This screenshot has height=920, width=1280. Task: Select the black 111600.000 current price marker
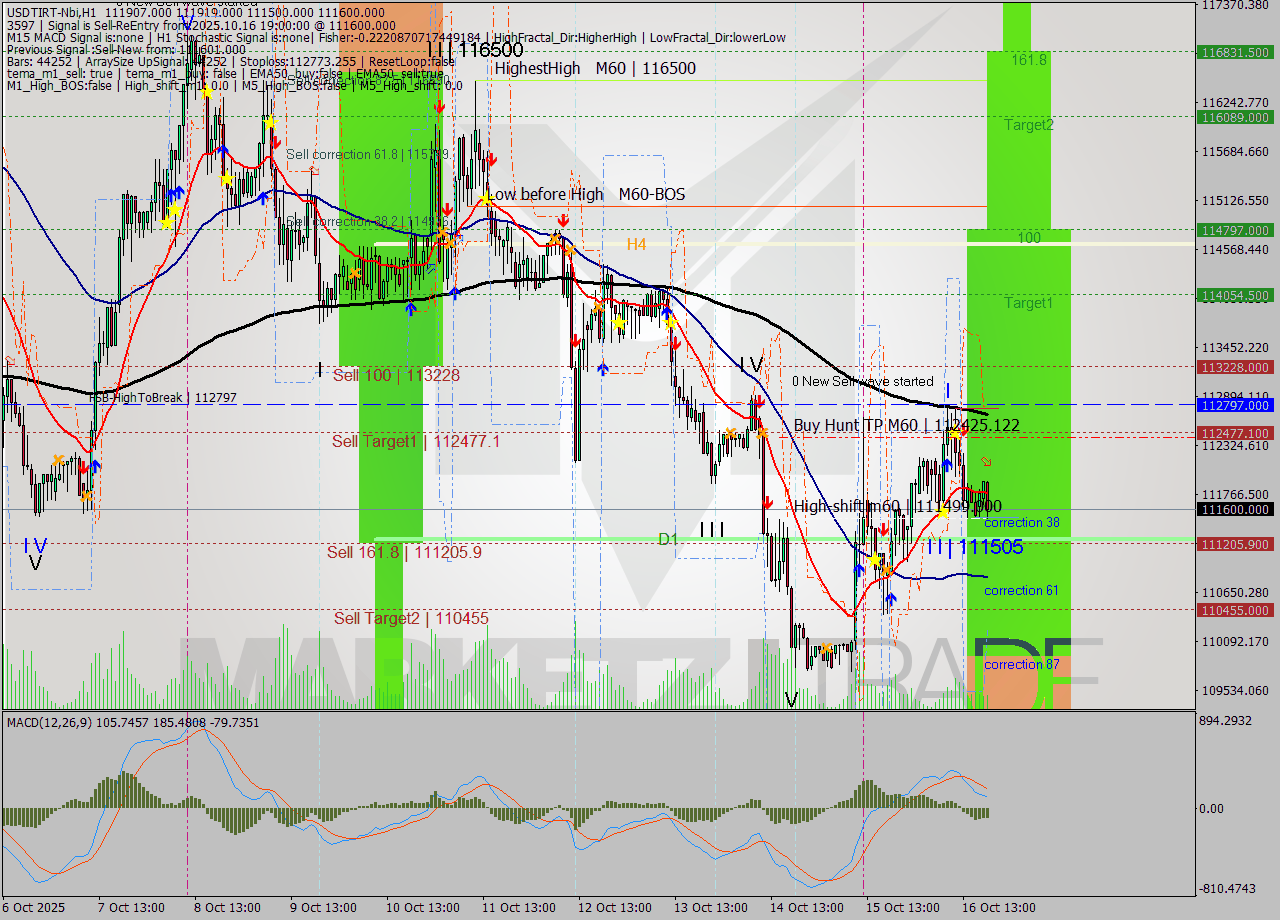[x=1237, y=510]
